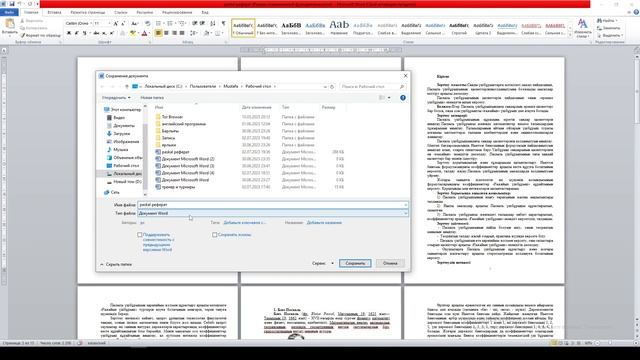
Task: Click the Новая папка button
Action: click(x=152, y=98)
